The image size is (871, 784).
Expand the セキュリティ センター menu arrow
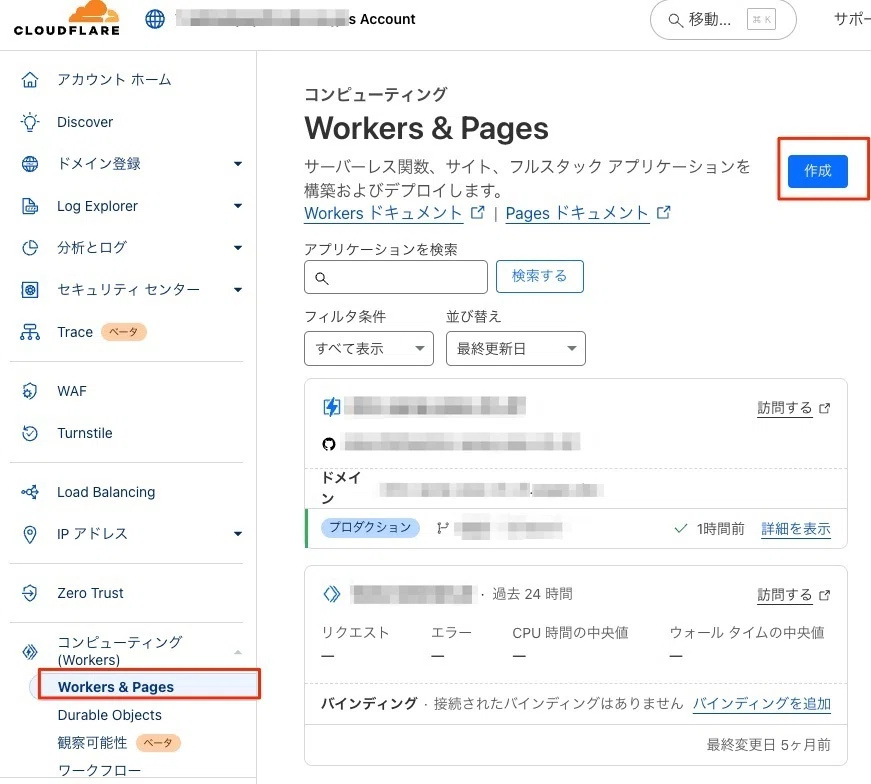238,289
